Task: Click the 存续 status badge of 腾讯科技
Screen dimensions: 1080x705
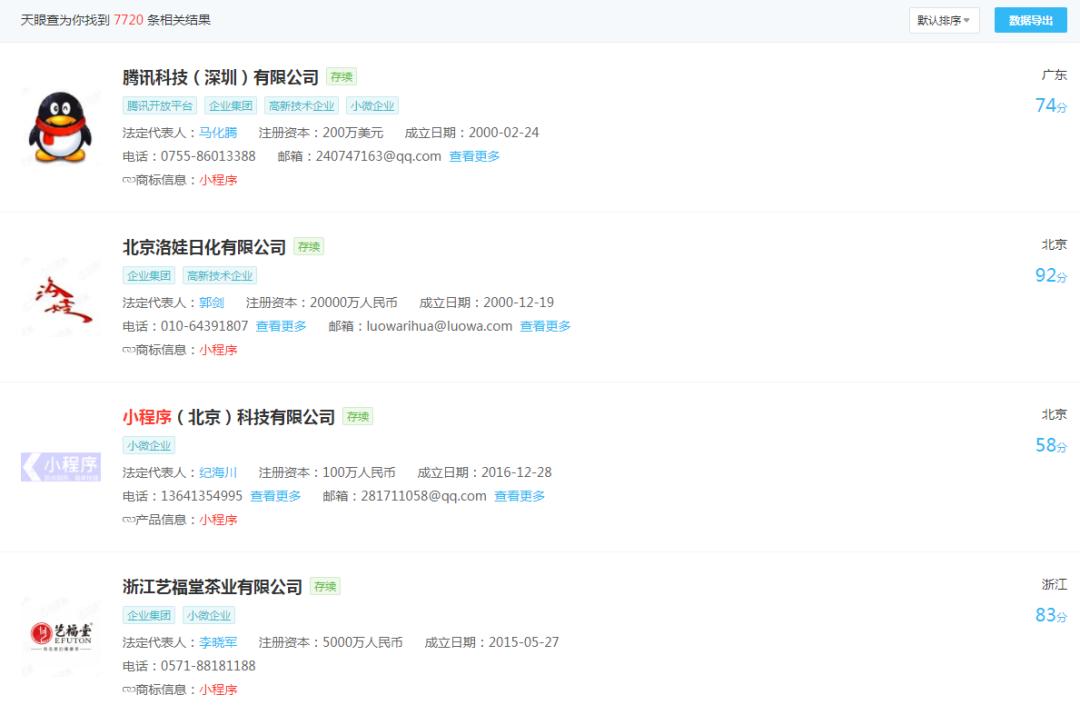Action: pyautogui.click(x=342, y=77)
